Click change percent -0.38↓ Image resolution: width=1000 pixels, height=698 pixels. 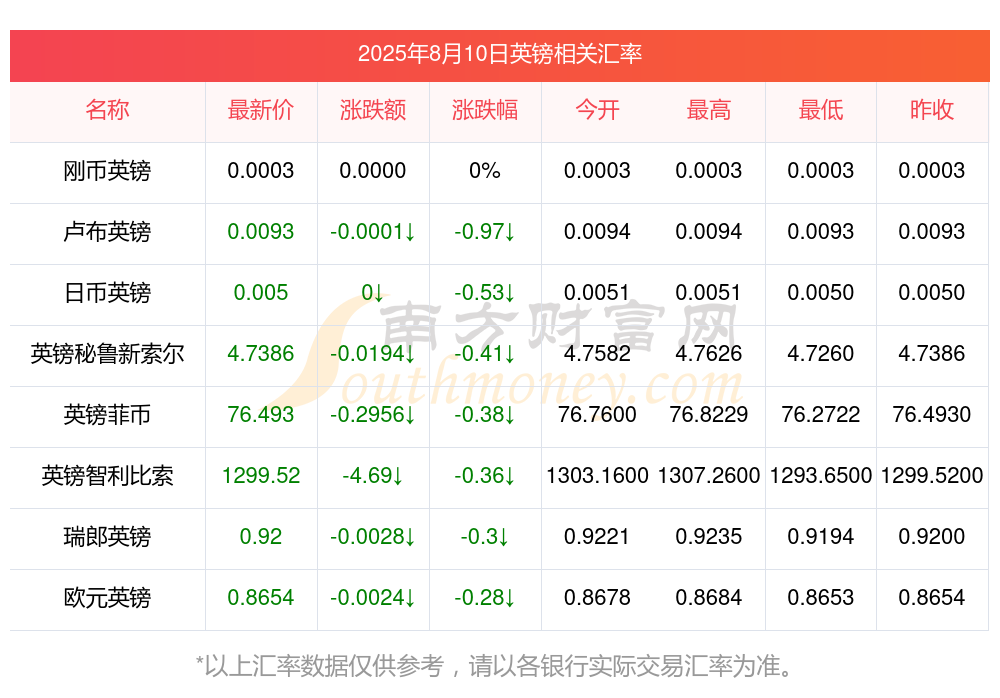tap(485, 415)
